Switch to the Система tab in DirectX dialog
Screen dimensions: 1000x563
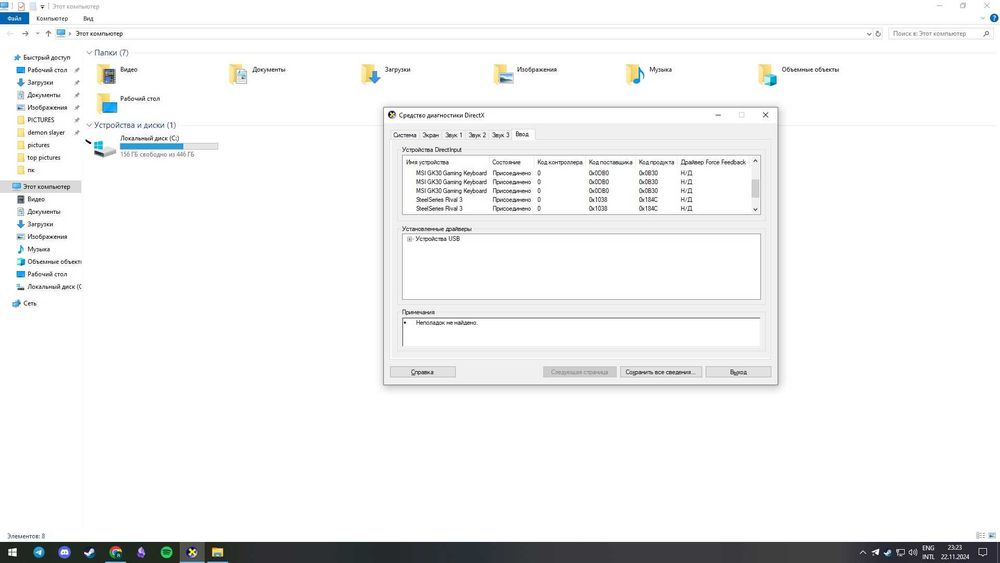coord(404,135)
